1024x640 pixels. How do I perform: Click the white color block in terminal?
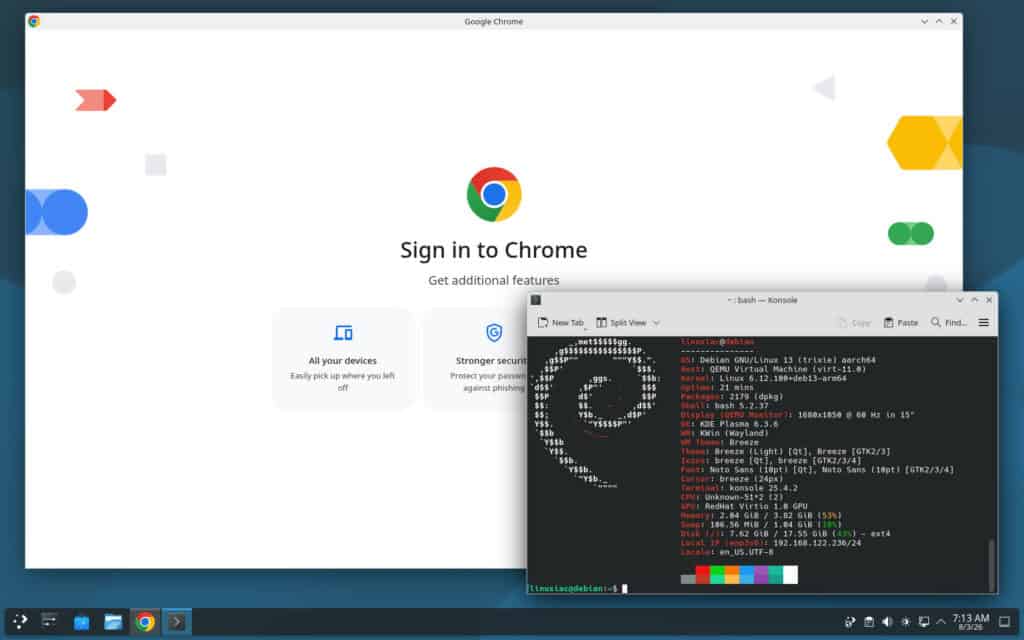coord(790,575)
